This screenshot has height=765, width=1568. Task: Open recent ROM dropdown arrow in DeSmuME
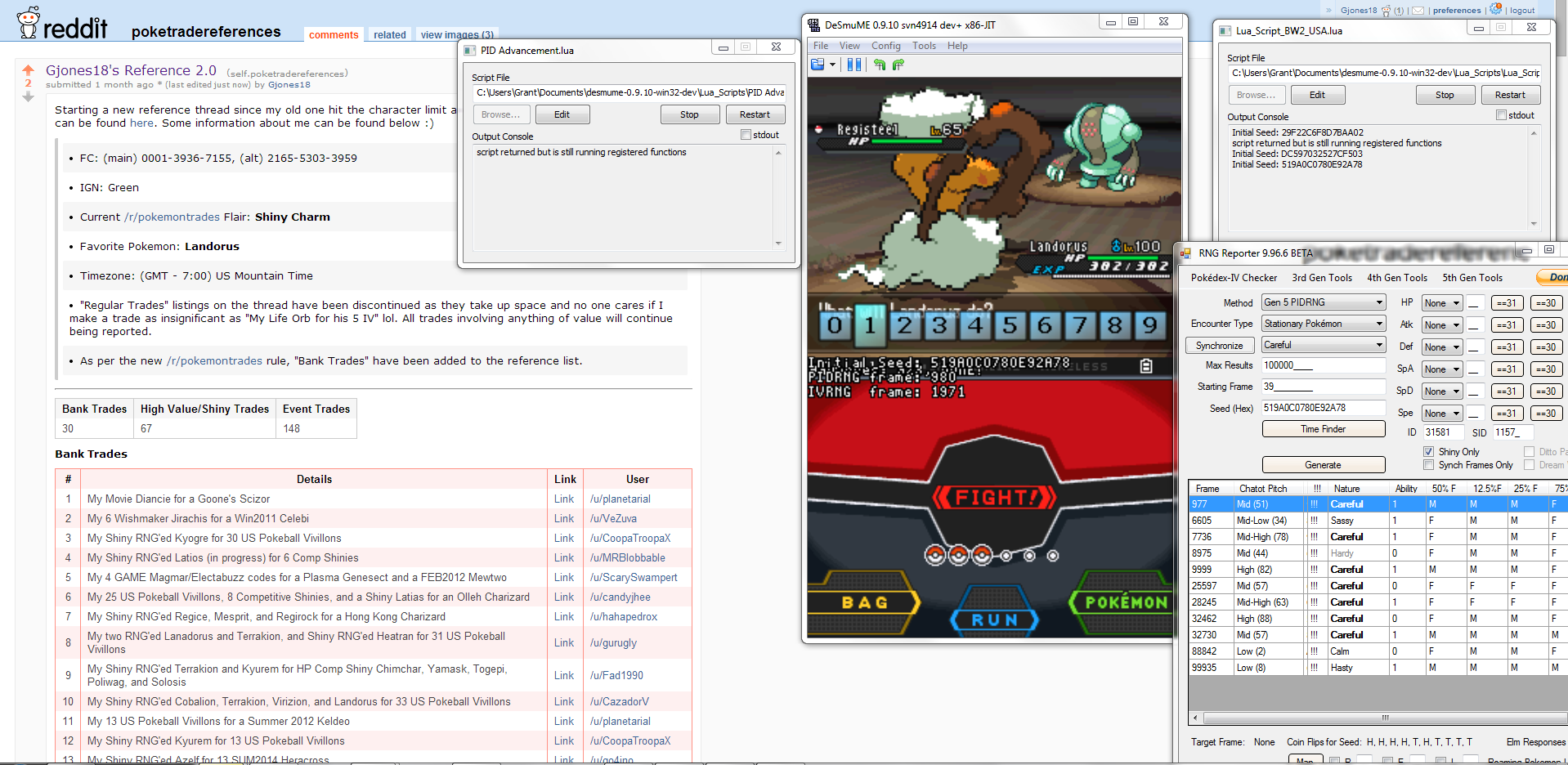coord(832,65)
